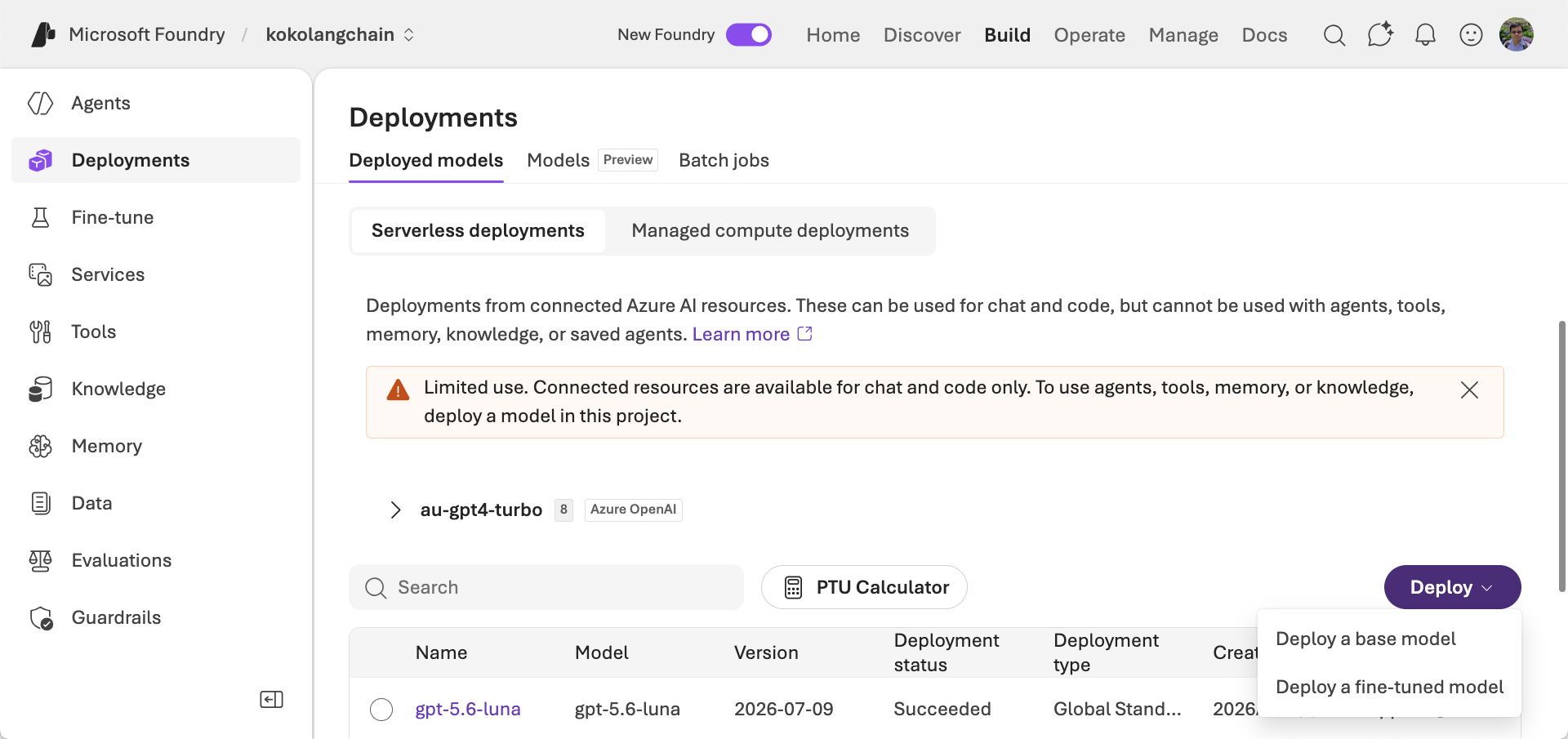Go to Build in top navigation
The height and width of the screenshot is (739, 1568).
point(1007,34)
